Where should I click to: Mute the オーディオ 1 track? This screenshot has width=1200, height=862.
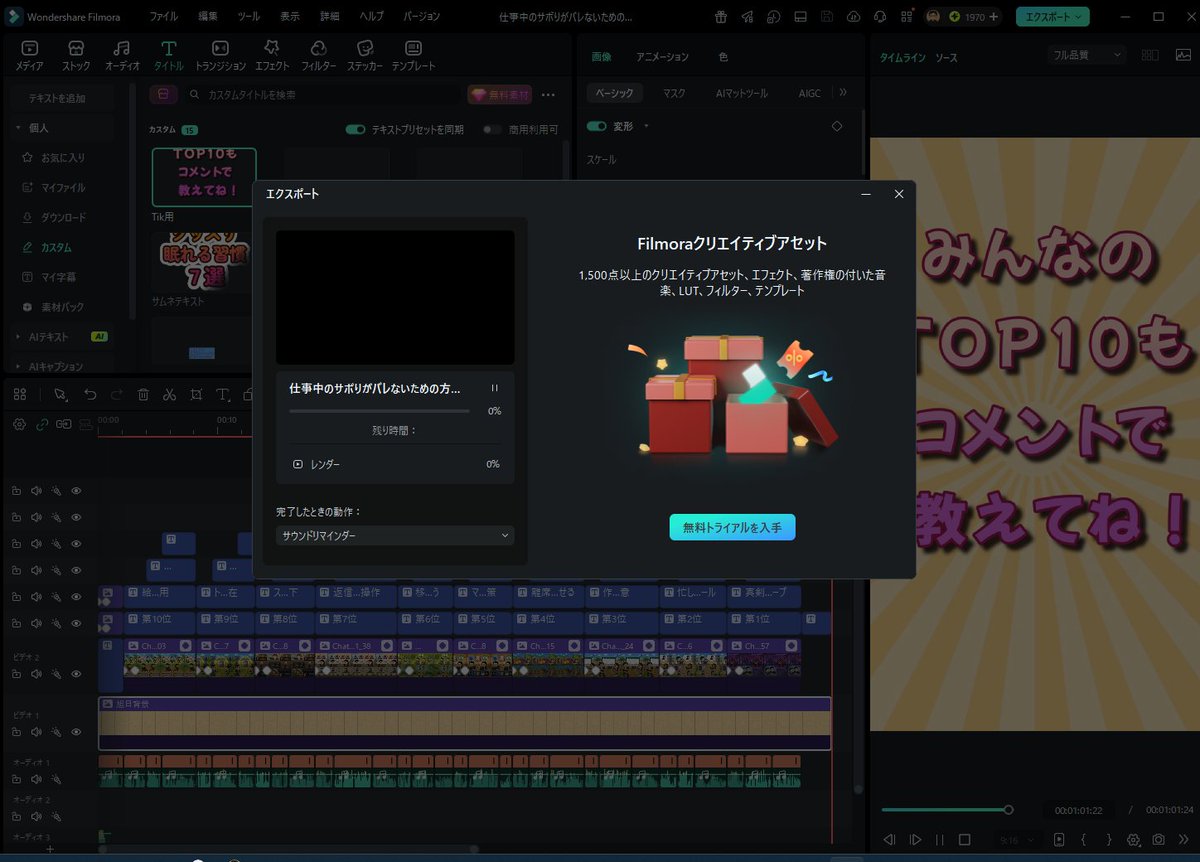(x=36, y=779)
